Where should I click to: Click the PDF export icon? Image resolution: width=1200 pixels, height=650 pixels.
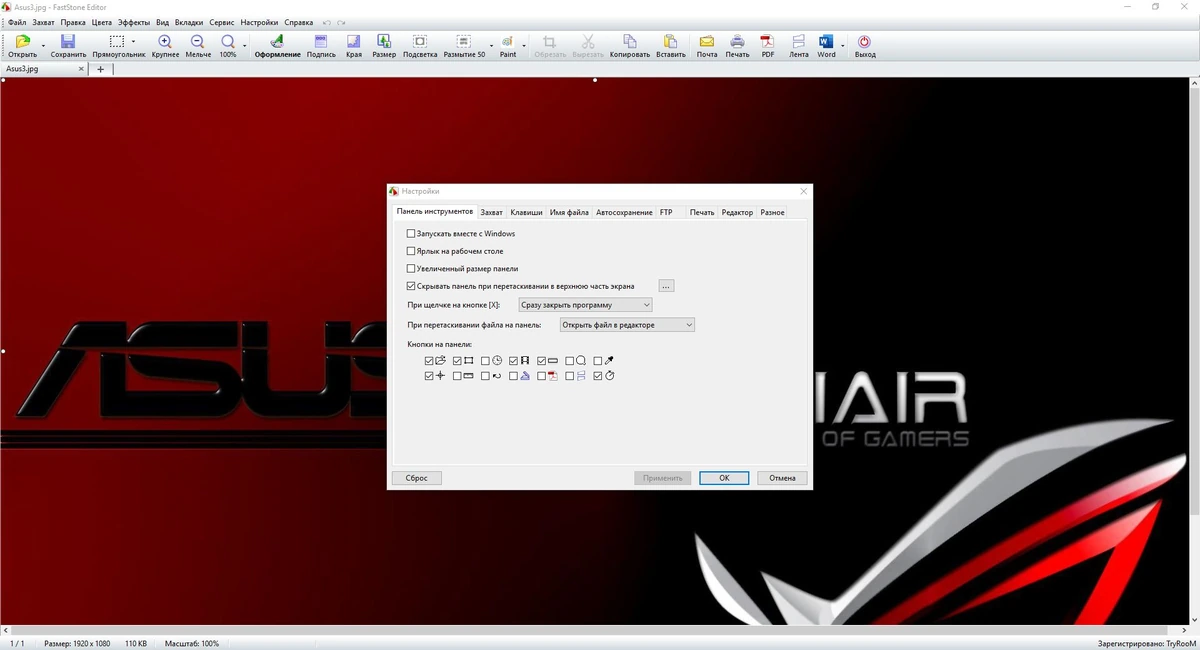pos(768,42)
